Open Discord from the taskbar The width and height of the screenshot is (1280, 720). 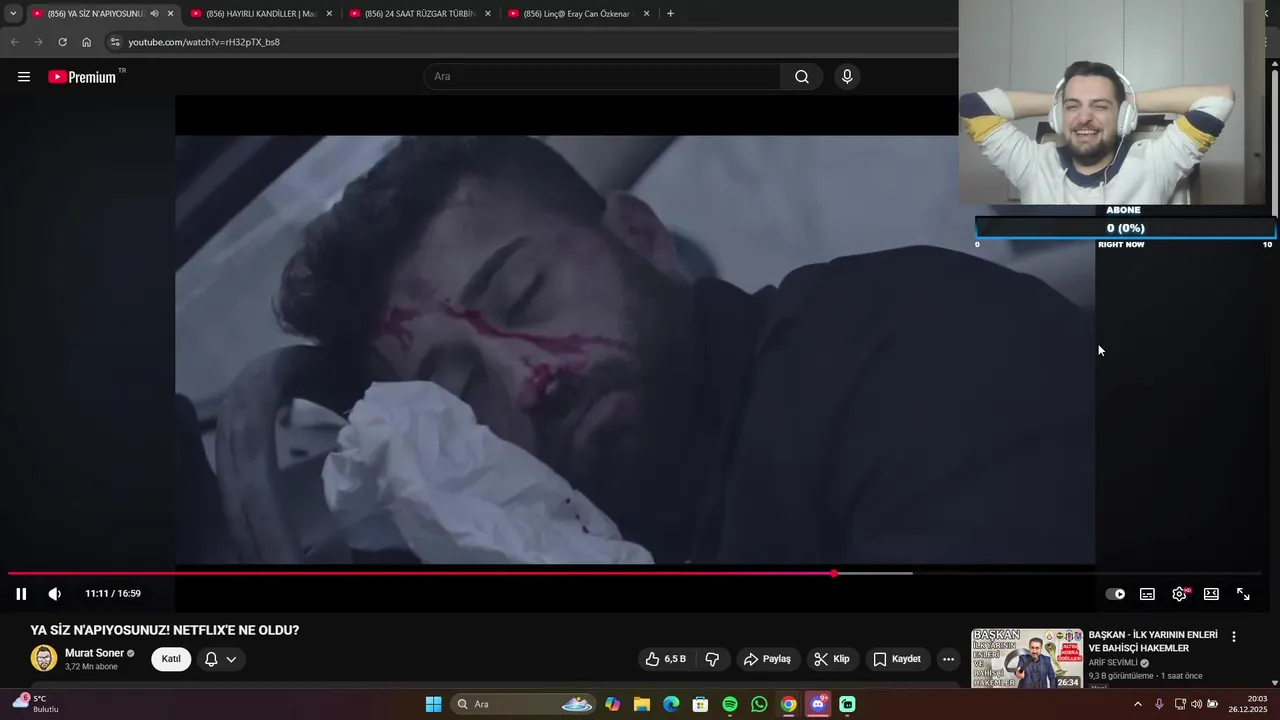pyautogui.click(x=818, y=704)
